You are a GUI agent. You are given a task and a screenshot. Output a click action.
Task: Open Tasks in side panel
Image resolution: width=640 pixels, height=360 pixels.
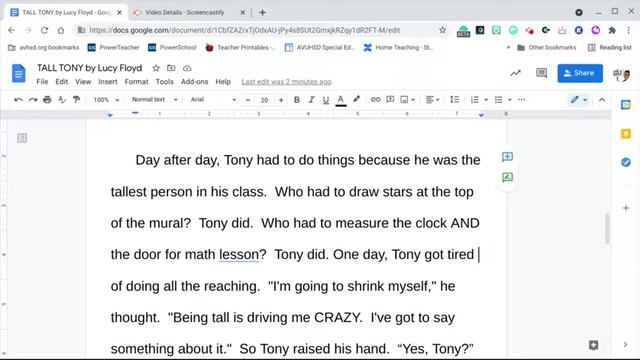click(626, 162)
